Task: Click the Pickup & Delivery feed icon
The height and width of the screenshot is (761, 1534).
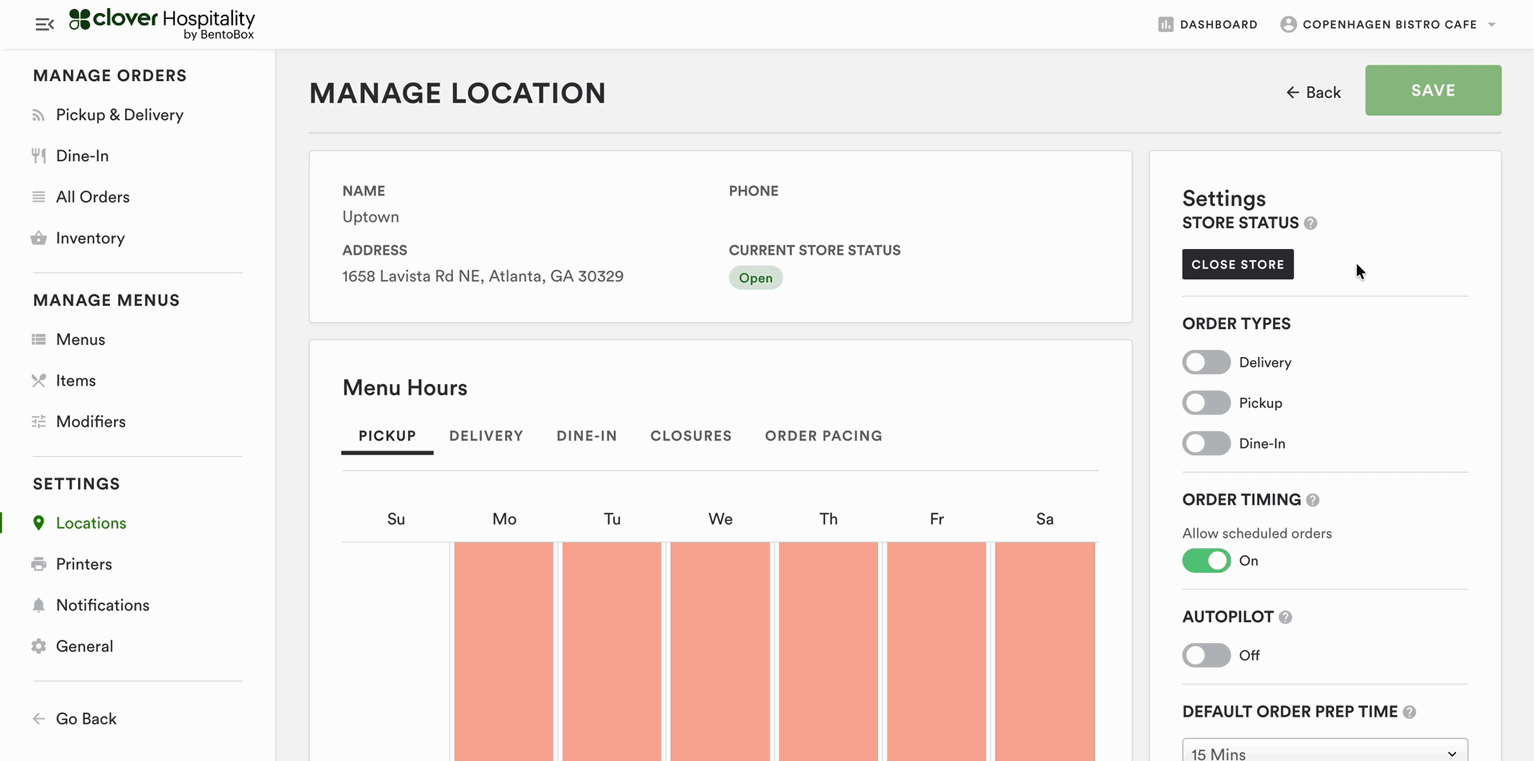Action: click(38, 115)
